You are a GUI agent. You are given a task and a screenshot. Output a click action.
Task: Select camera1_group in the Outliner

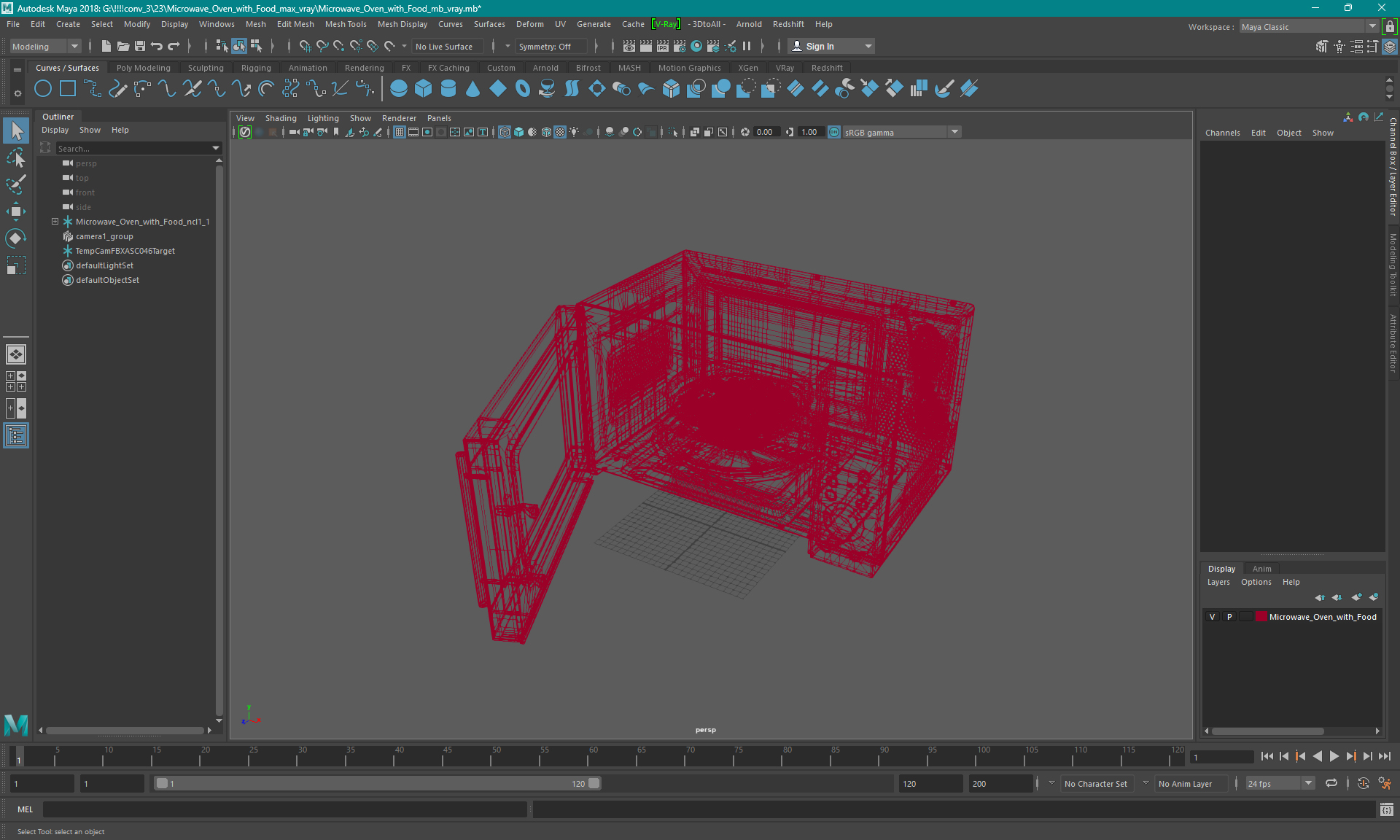(104, 236)
